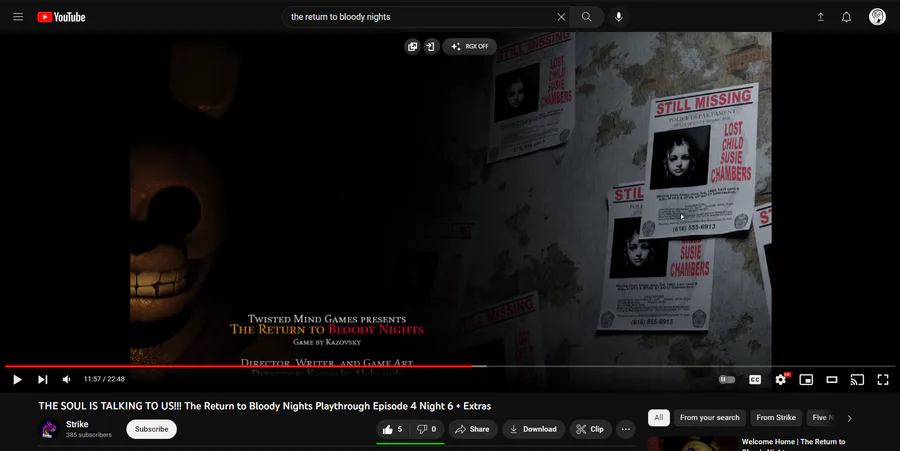Open more actions ellipsis menu

(626, 429)
